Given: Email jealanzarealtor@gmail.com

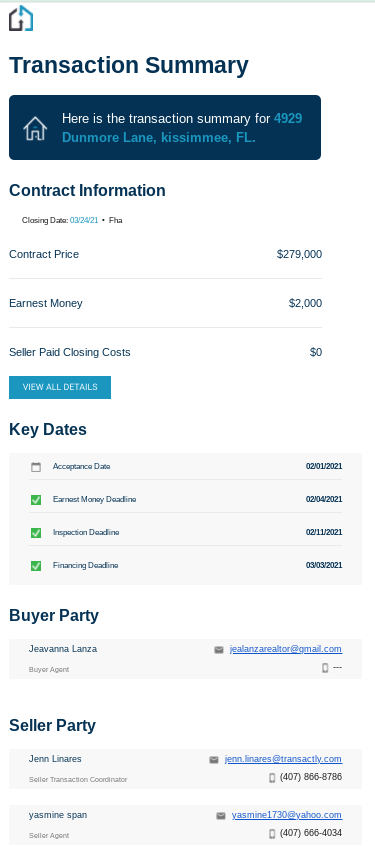Looking at the screenshot, I should (x=285, y=649).
